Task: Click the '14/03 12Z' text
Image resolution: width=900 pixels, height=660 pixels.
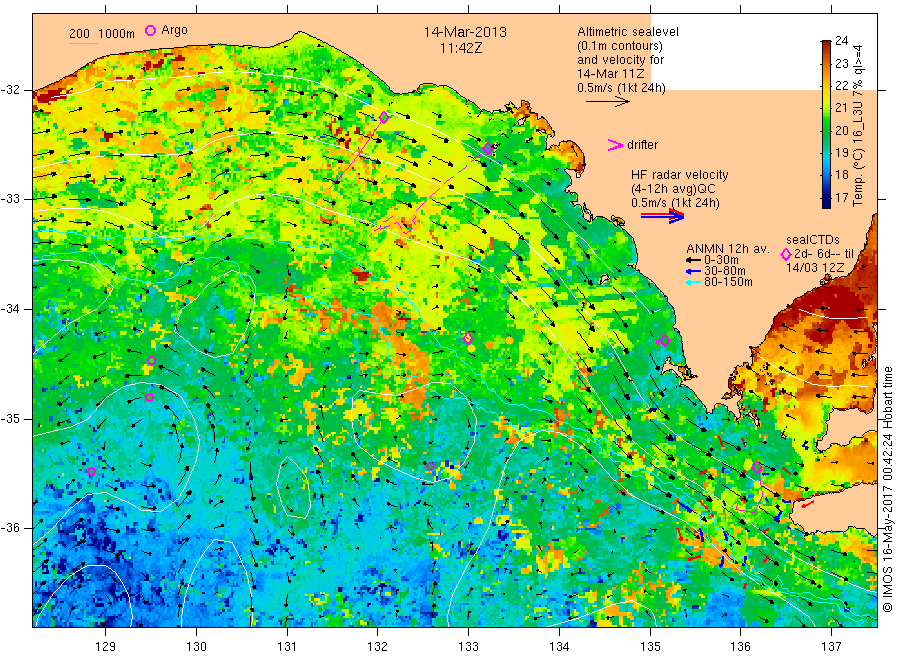Action: [815, 268]
